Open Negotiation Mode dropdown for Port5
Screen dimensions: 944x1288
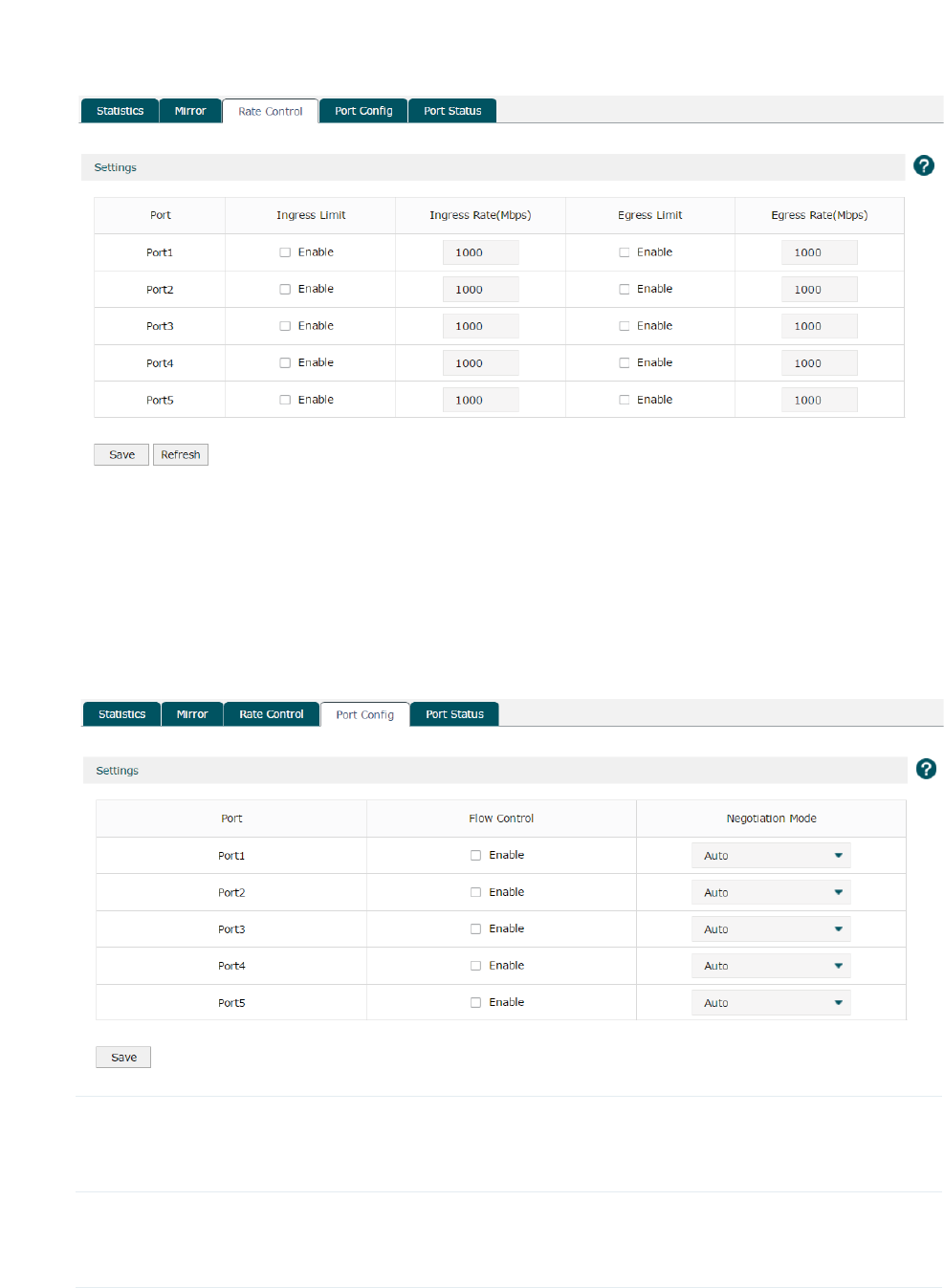coord(771,1003)
